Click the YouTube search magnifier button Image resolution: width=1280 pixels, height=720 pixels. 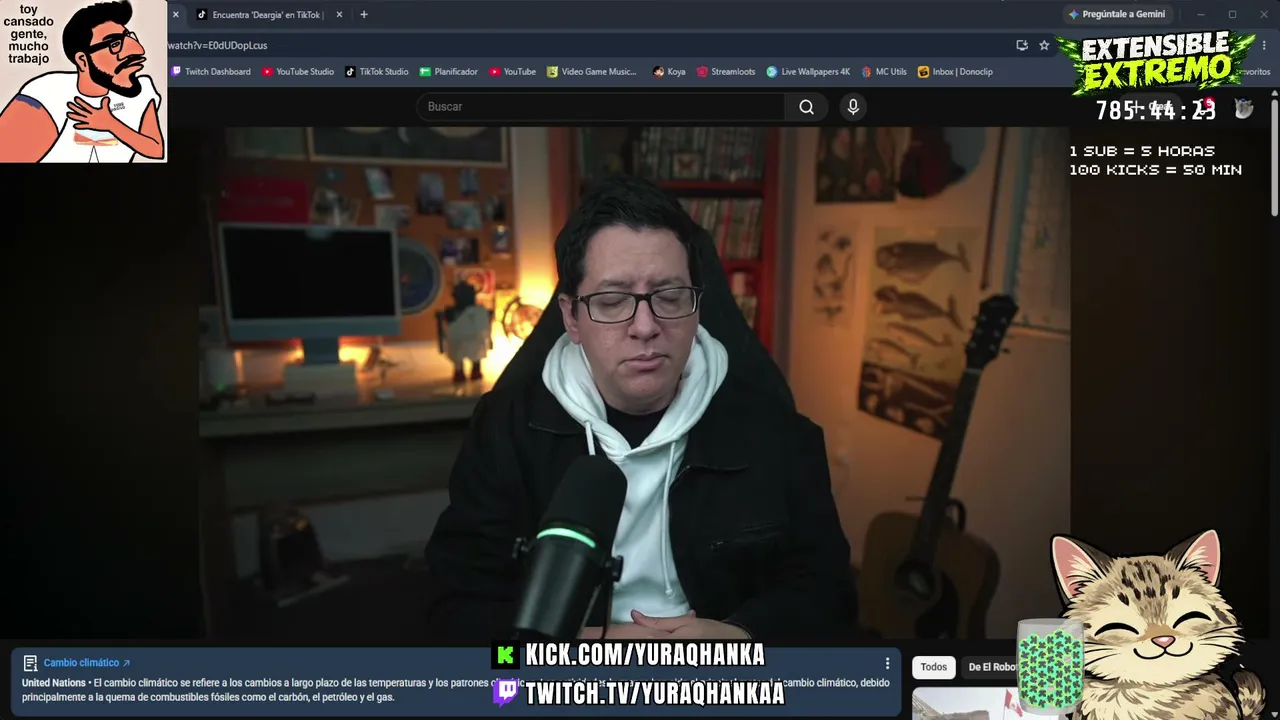pos(807,107)
